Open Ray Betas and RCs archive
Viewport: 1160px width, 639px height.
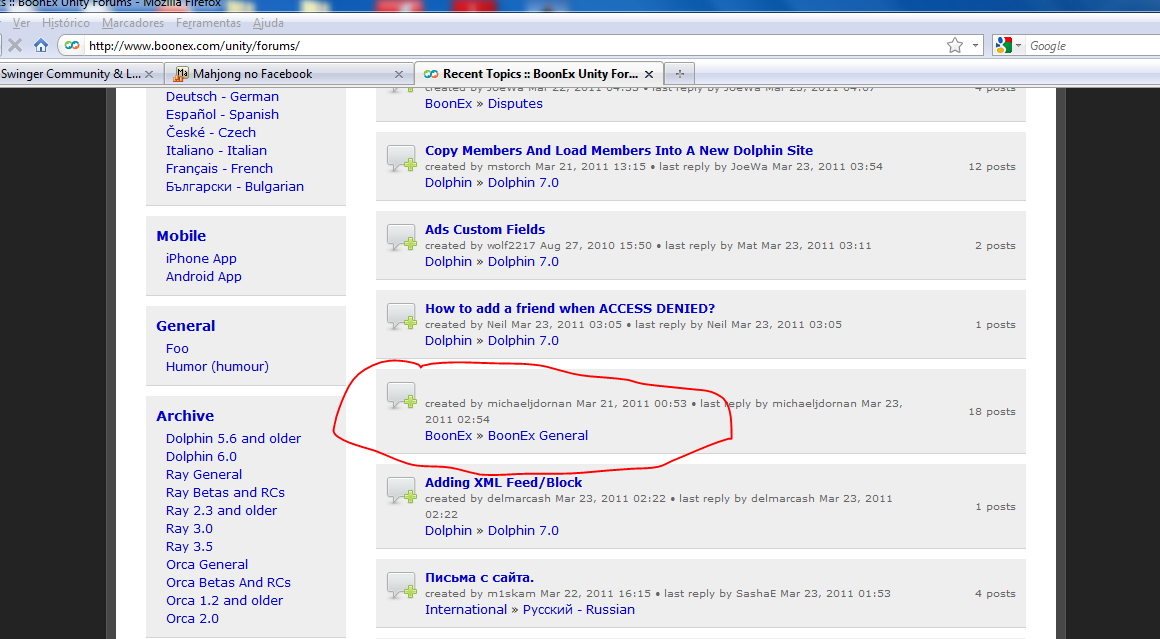[x=225, y=493]
